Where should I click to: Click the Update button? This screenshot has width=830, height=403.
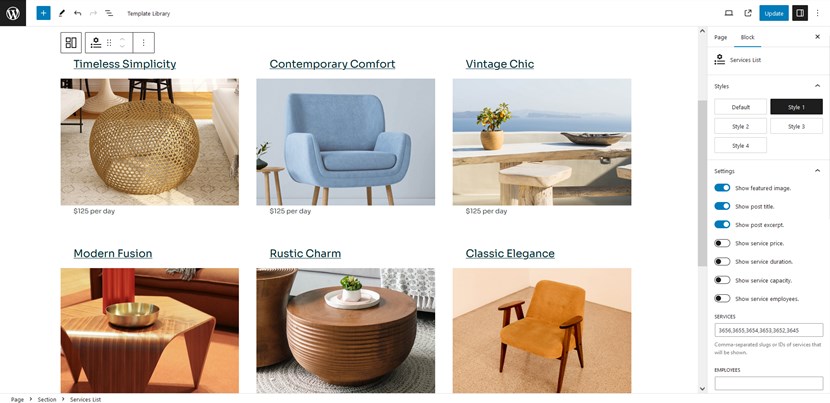(x=774, y=13)
